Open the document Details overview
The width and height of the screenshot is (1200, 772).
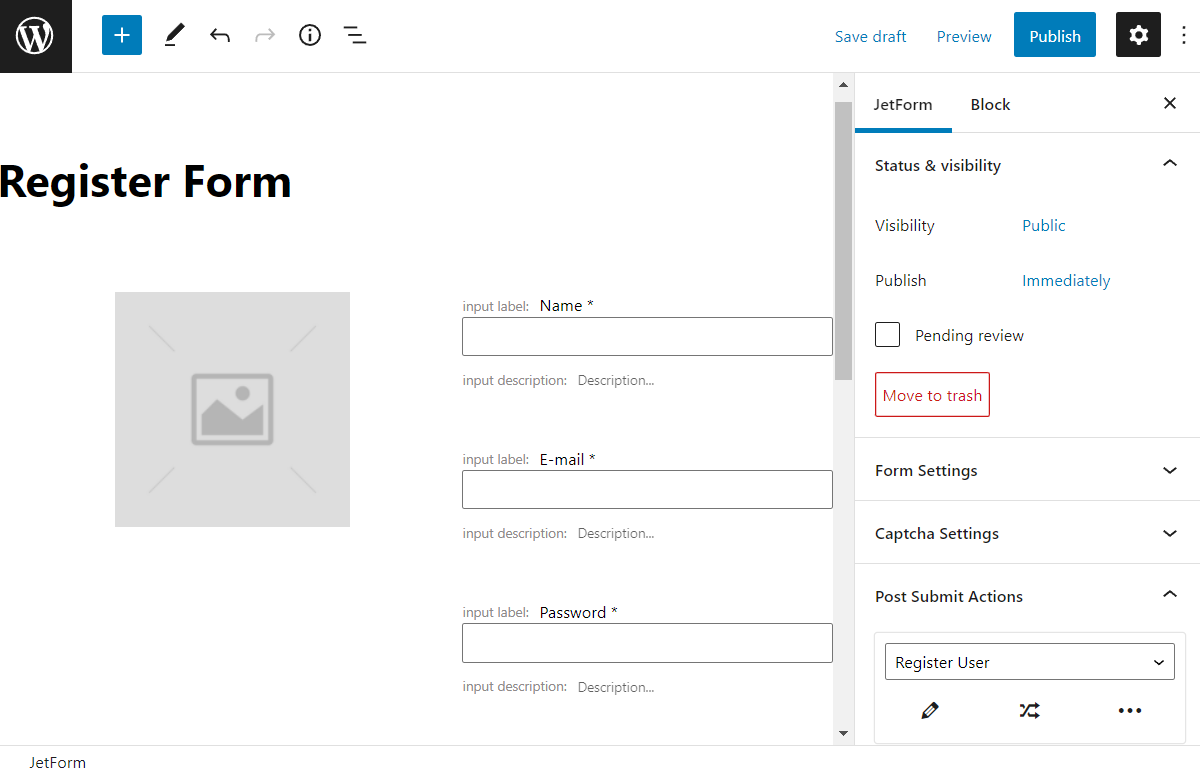(309, 34)
